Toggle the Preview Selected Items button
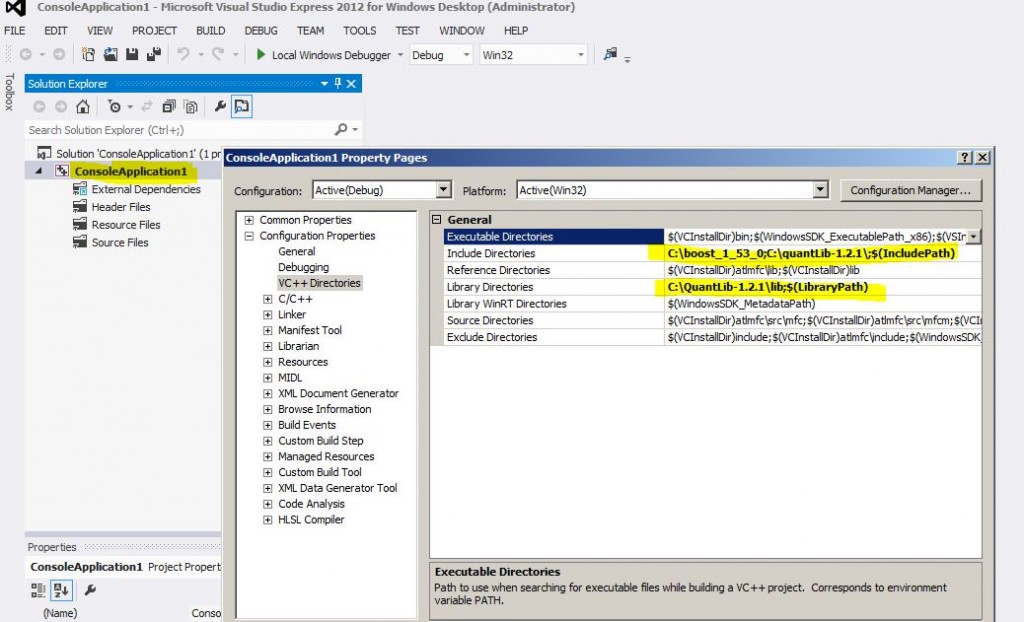The height and width of the screenshot is (622, 1024). 242,107
